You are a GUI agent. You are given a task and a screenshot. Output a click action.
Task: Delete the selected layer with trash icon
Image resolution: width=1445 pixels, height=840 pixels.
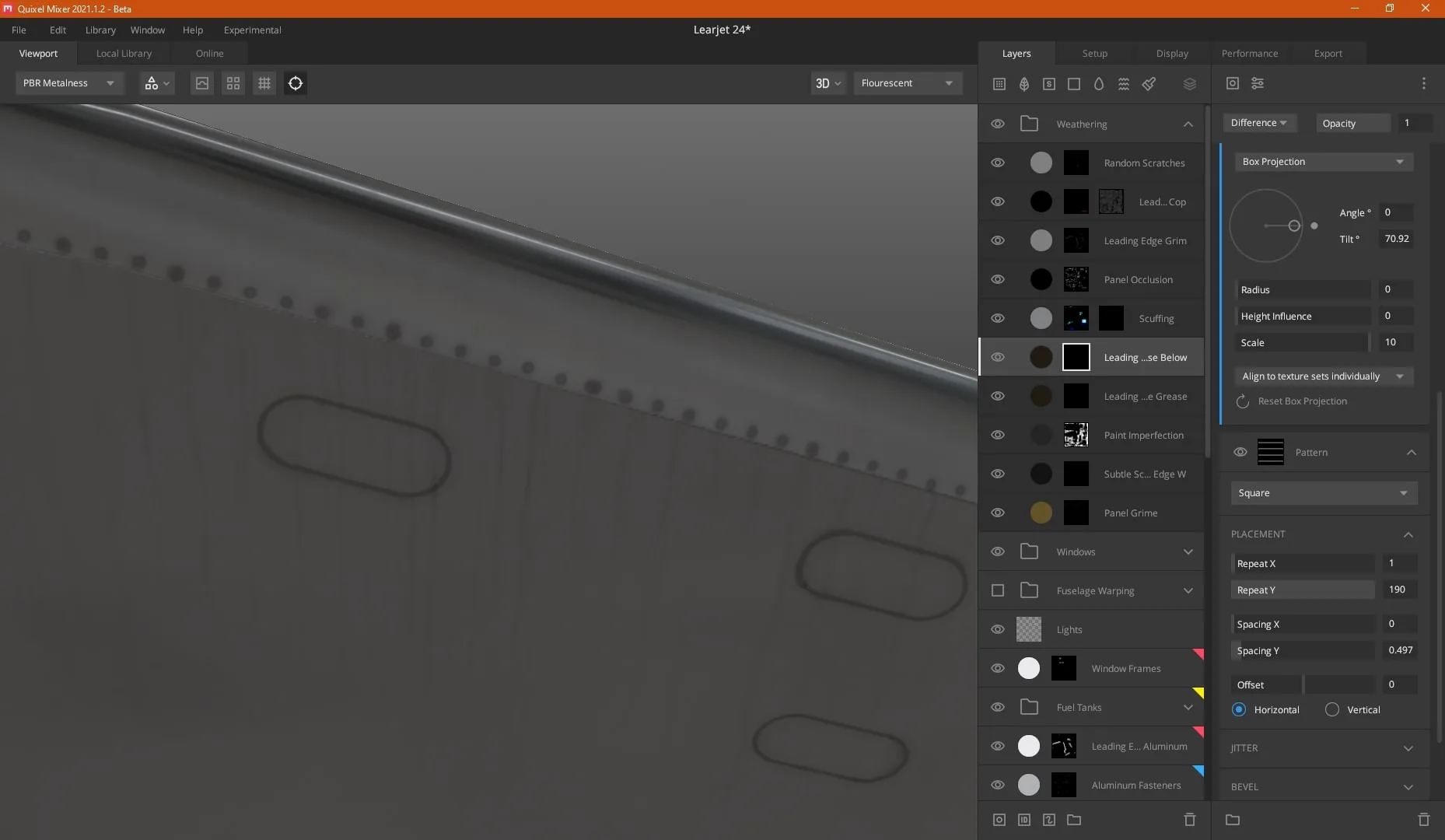(1190, 820)
